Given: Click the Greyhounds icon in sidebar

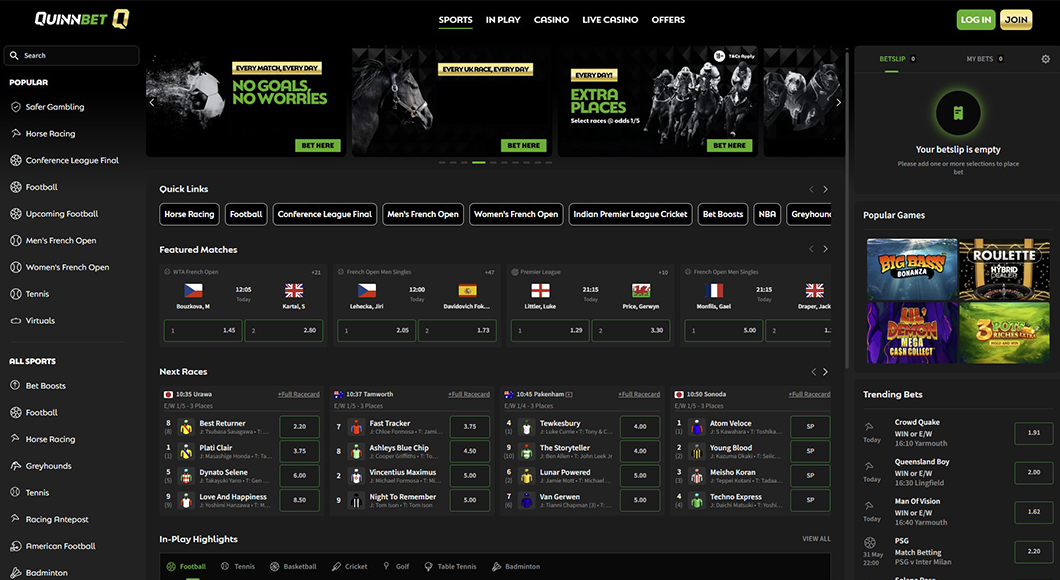Looking at the screenshot, I should (16, 466).
